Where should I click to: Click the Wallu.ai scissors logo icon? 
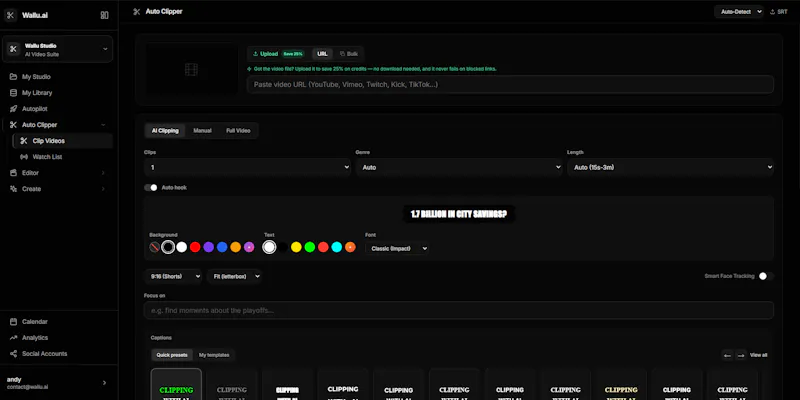tap(11, 15)
